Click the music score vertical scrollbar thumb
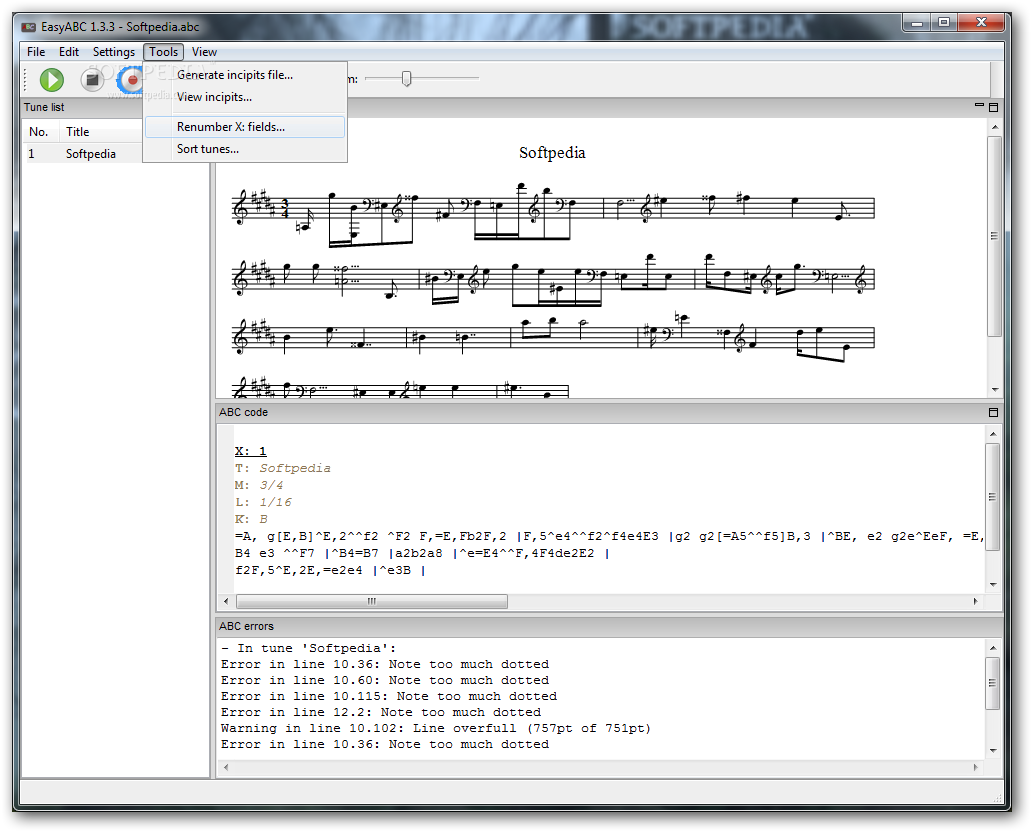Viewport: 1032px width, 832px height. [x=994, y=236]
